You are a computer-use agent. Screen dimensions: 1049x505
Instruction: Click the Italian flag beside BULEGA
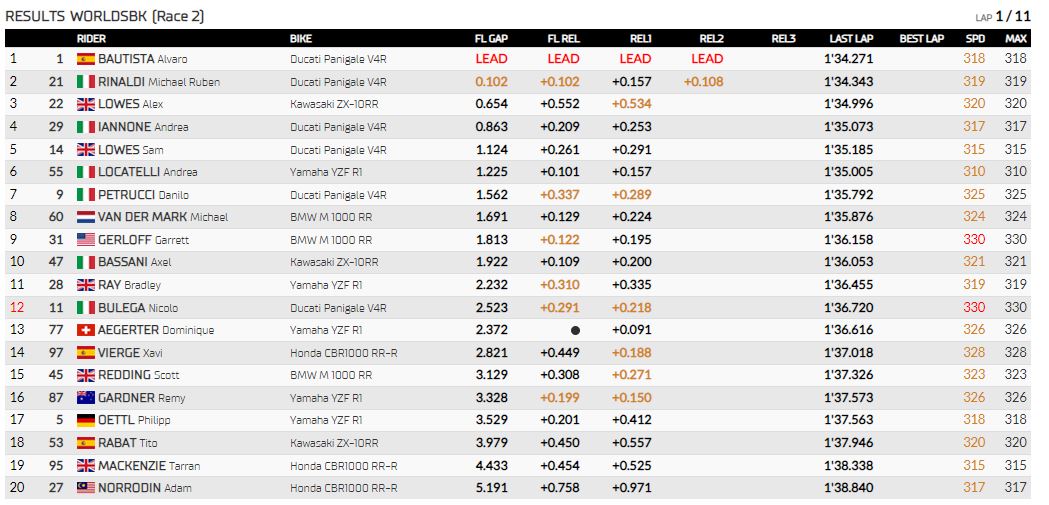coord(86,308)
